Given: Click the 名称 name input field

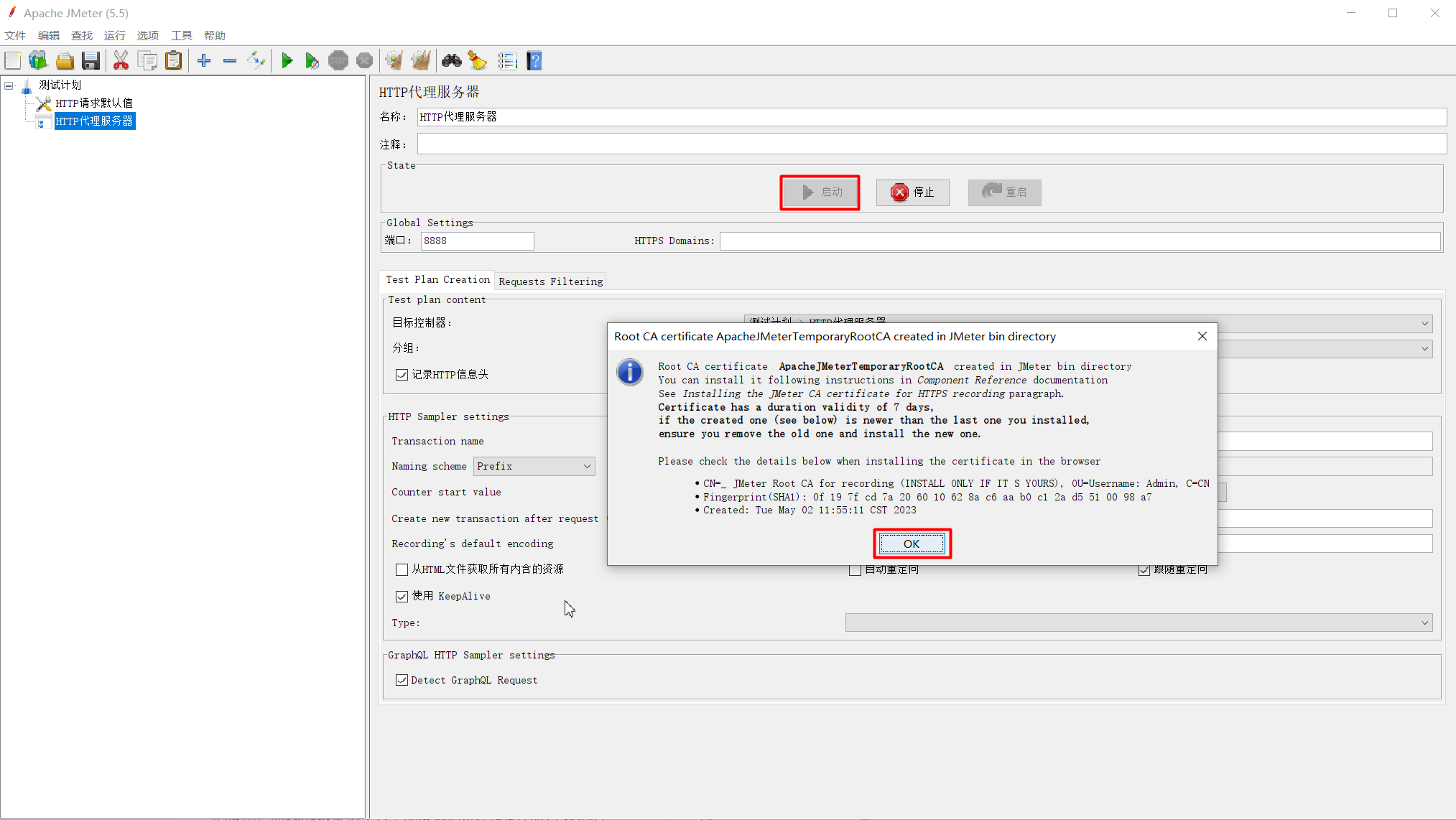Looking at the screenshot, I should pyautogui.click(x=932, y=117).
